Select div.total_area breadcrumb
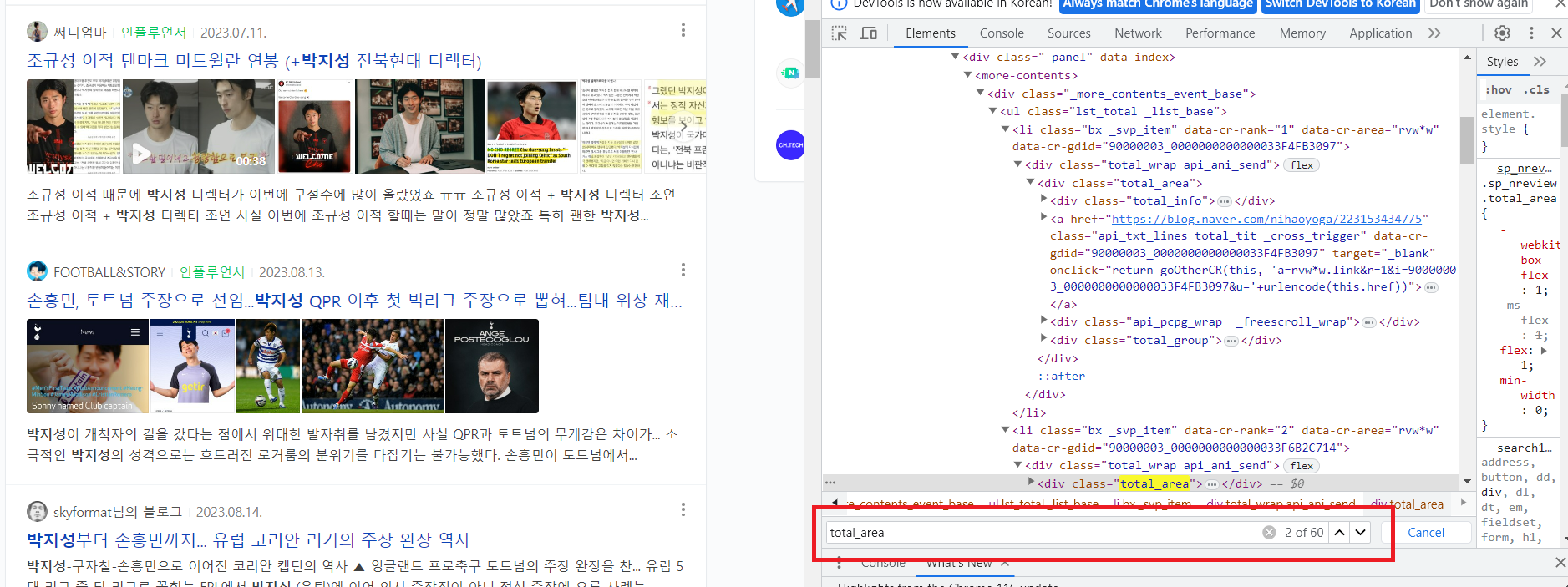 tap(1407, 504)
